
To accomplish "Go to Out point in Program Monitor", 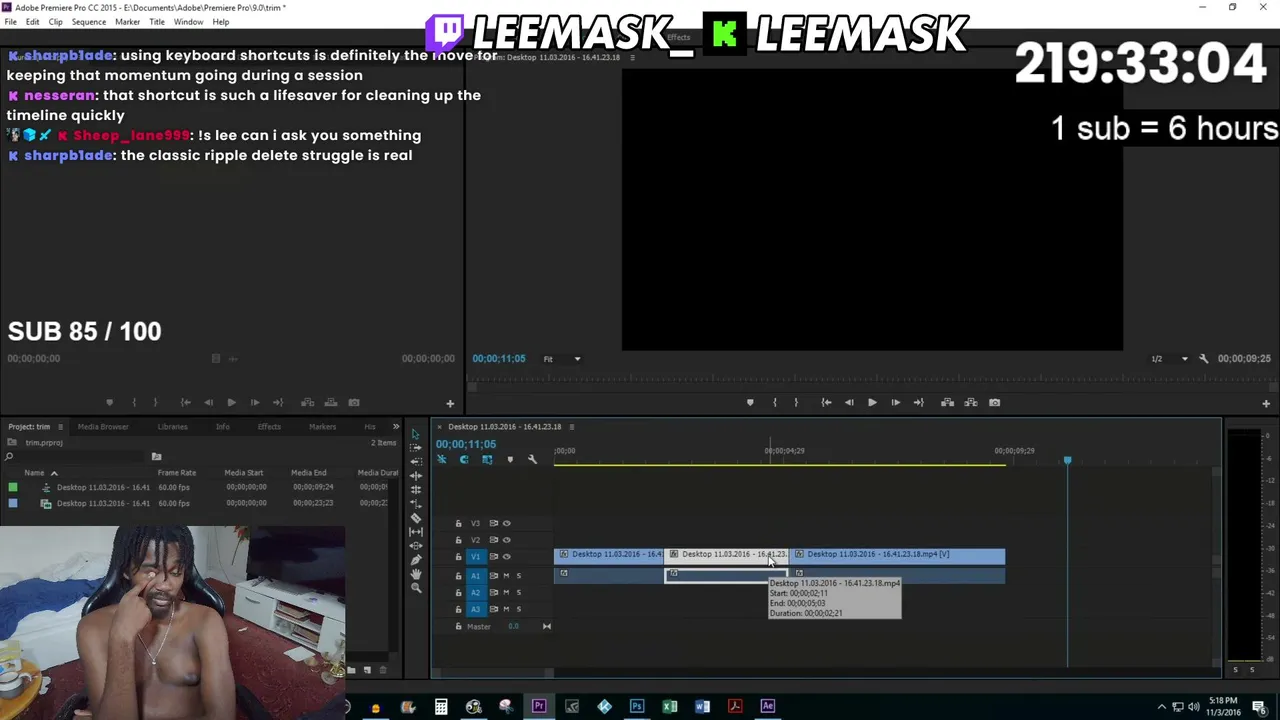I will [918, 402].
